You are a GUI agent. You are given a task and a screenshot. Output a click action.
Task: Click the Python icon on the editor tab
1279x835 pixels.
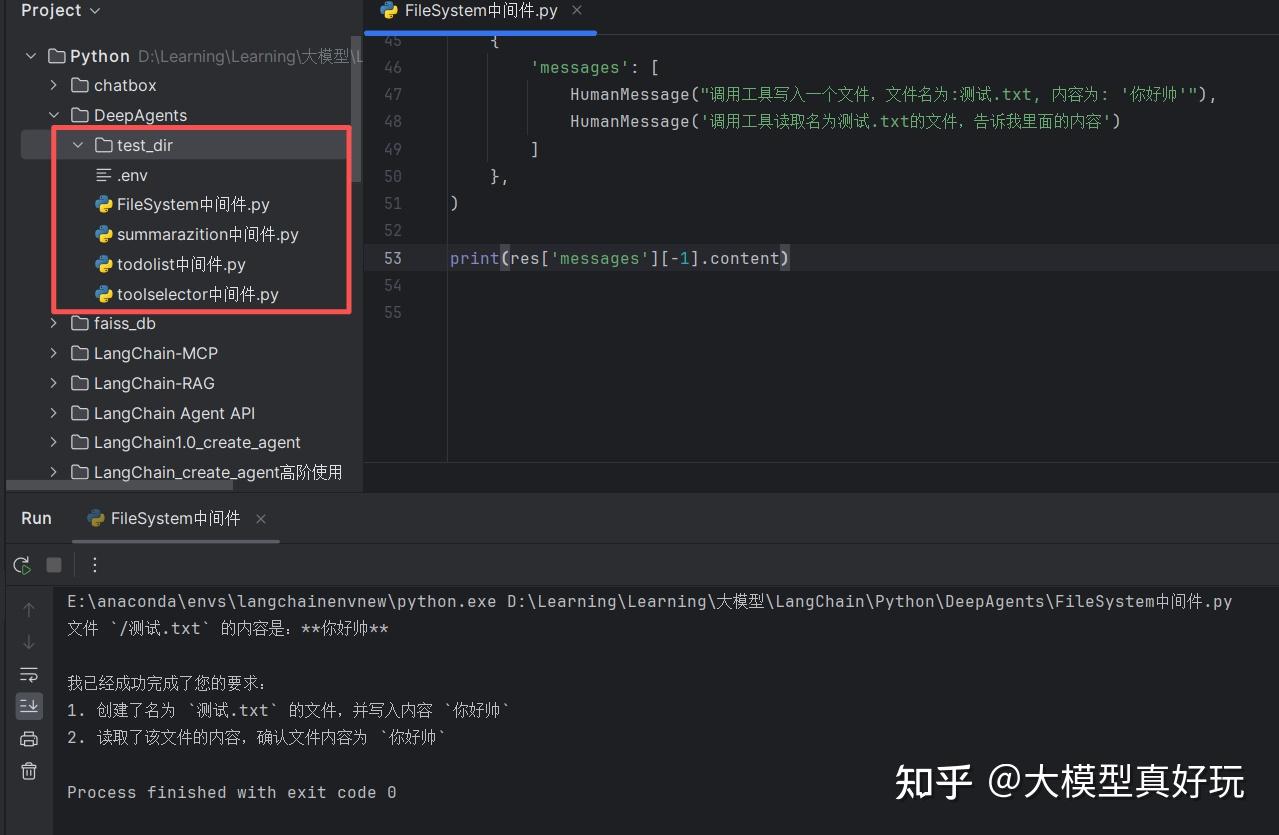[389, 11]
